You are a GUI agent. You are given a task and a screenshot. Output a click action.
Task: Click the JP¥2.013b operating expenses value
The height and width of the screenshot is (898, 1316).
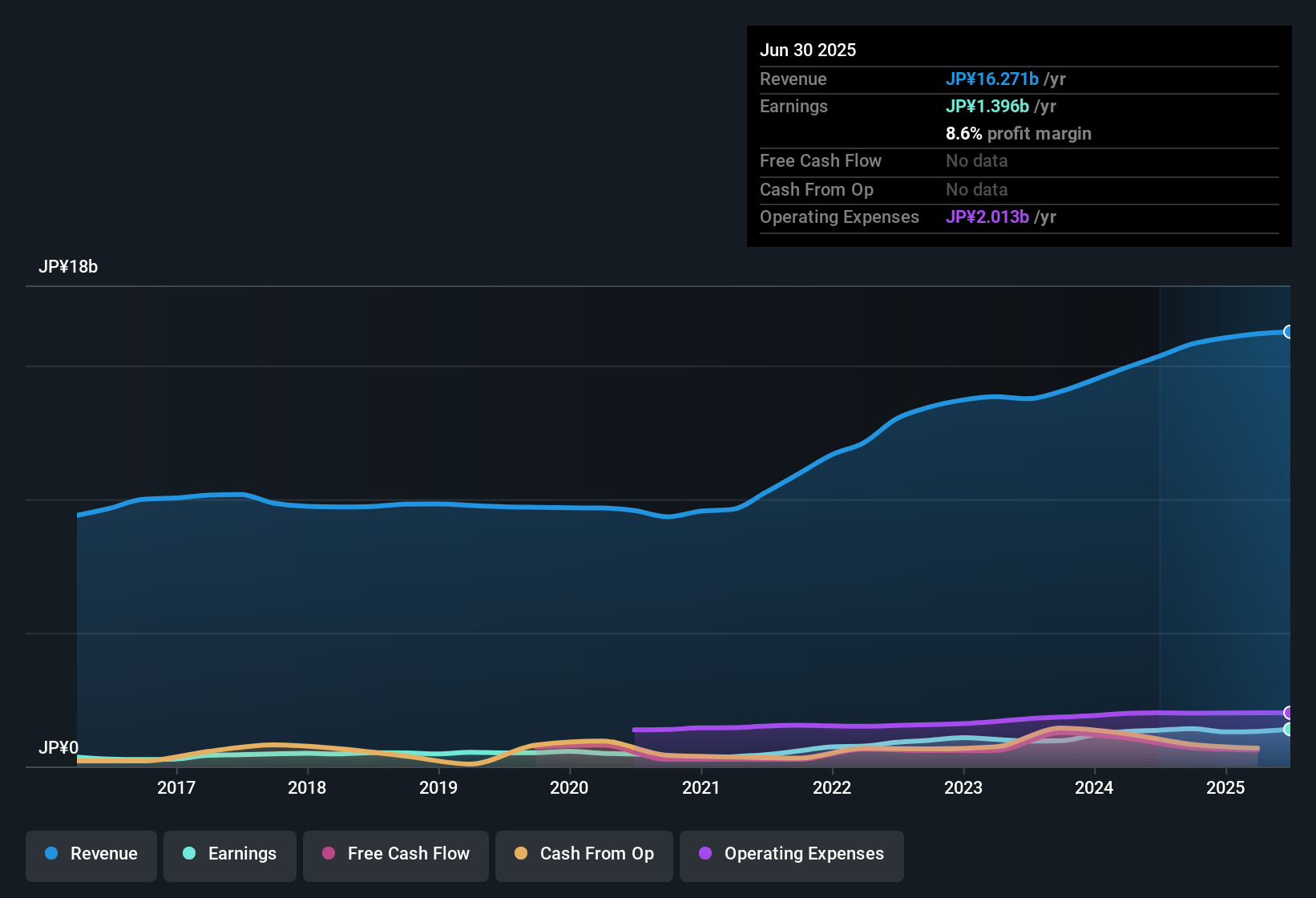[x=987, y=216]
